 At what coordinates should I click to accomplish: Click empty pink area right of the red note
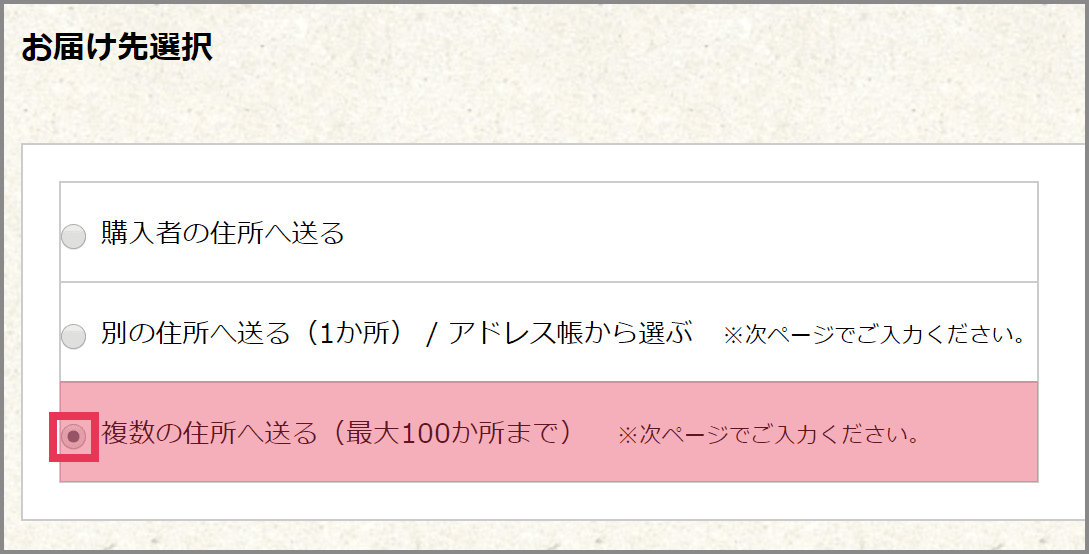coord(980,433)
